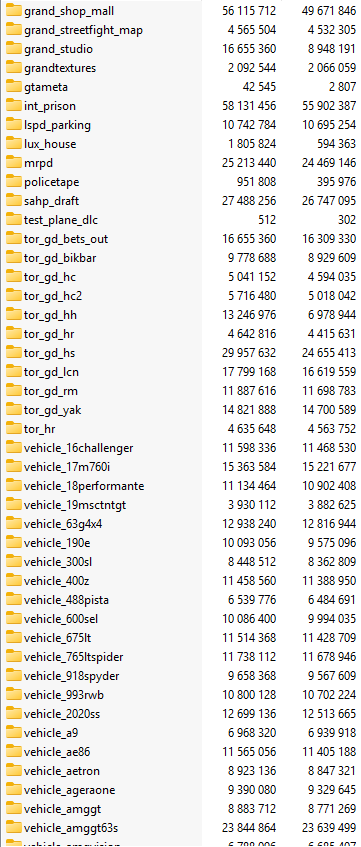Select the vehicle_300sl folder name
Screen dimensions: 361x847
click(x=58, y=562)
